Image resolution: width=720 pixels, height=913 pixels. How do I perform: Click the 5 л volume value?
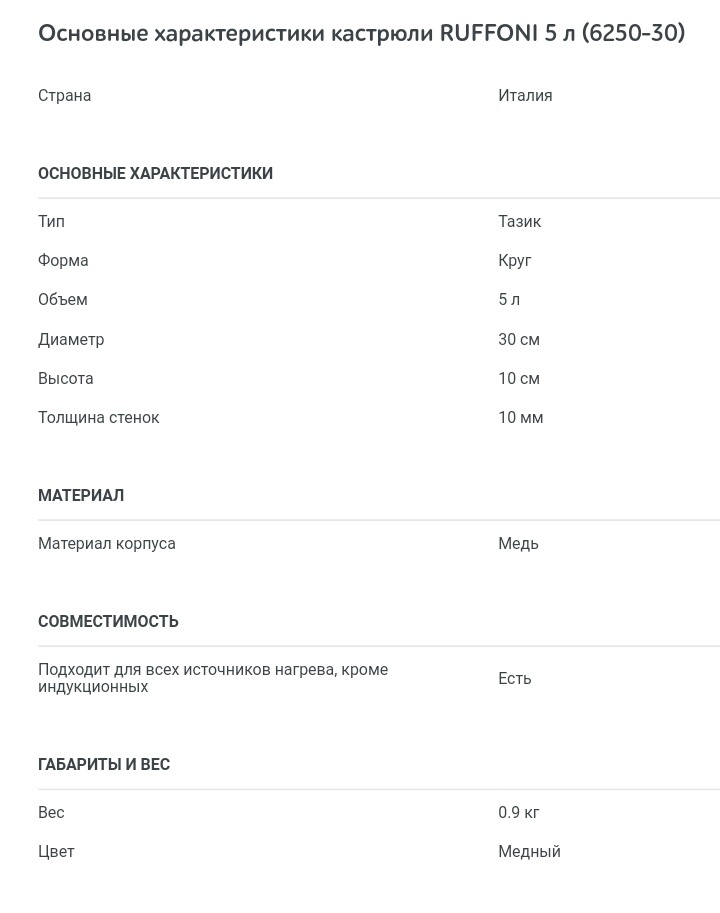tap(509, 300)
